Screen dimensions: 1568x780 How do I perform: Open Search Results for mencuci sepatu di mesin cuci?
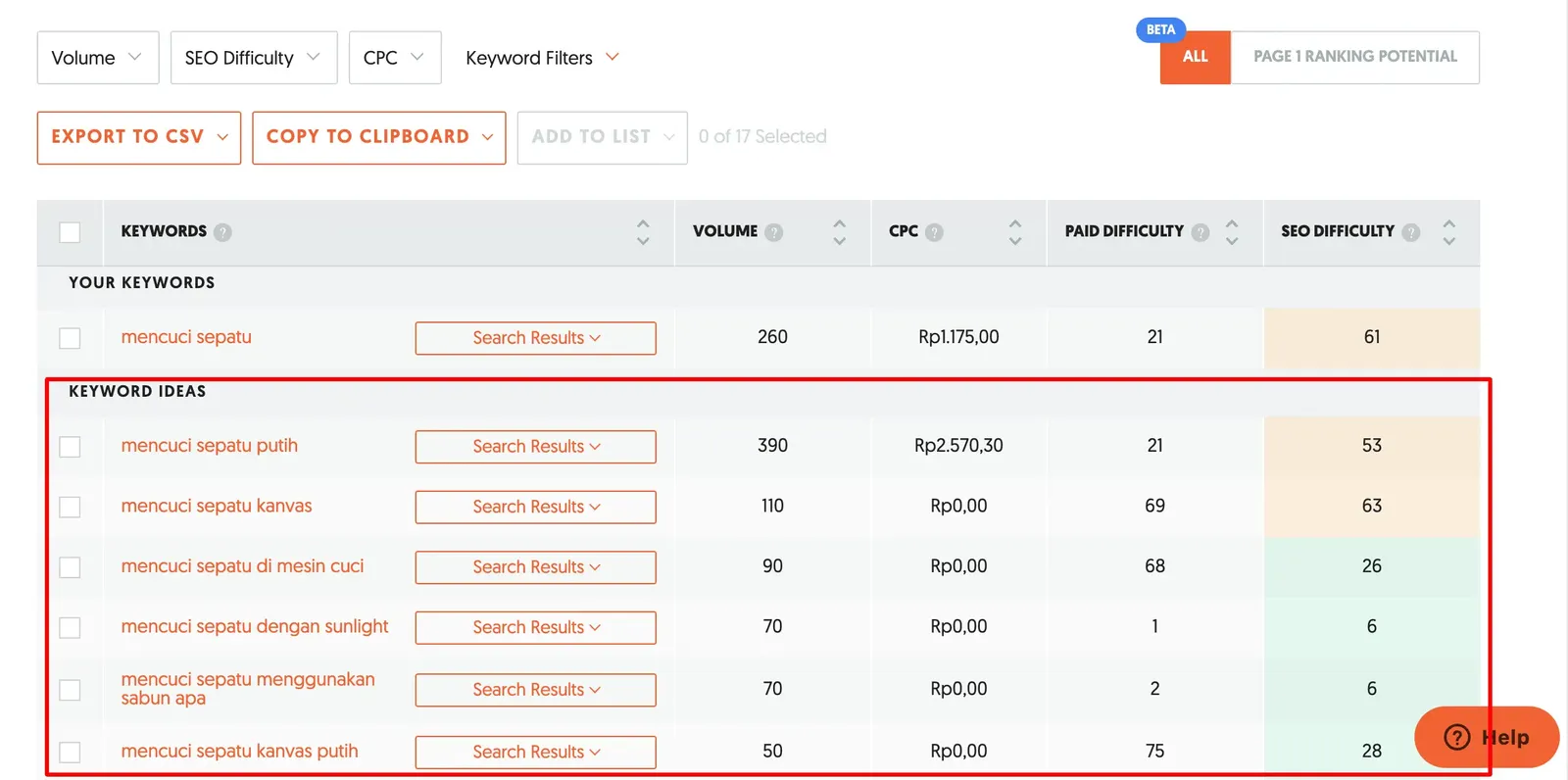(536, 567)
